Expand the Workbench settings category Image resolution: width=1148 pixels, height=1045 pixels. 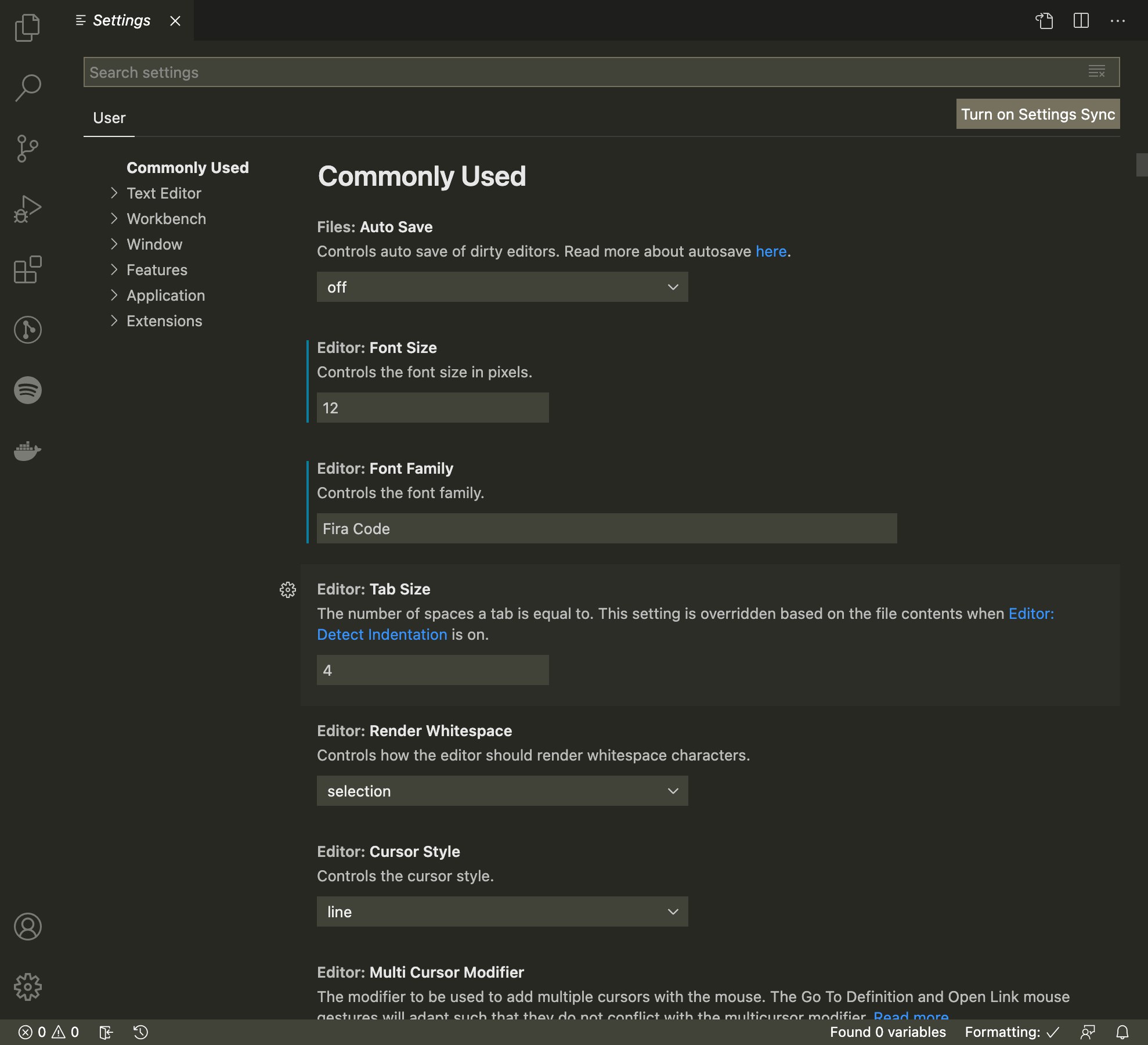click(x=166, y=219)
